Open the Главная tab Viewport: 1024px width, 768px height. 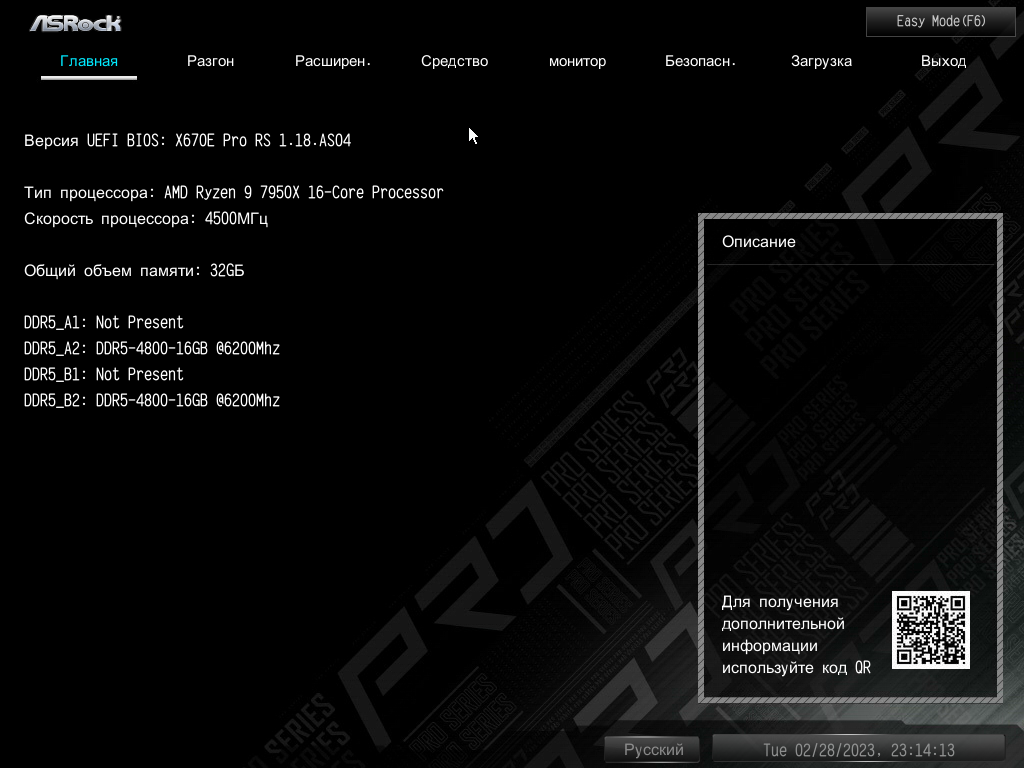tap(89, 61)
